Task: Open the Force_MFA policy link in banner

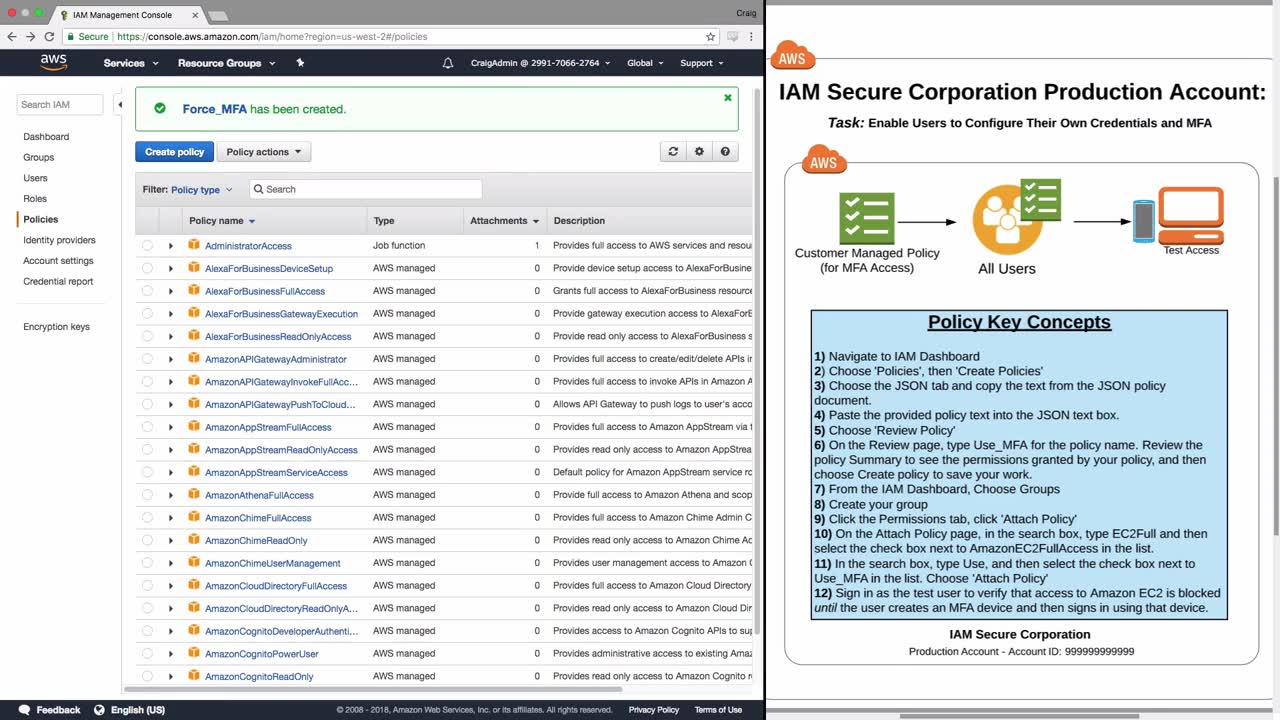Action: pos(214,109)
